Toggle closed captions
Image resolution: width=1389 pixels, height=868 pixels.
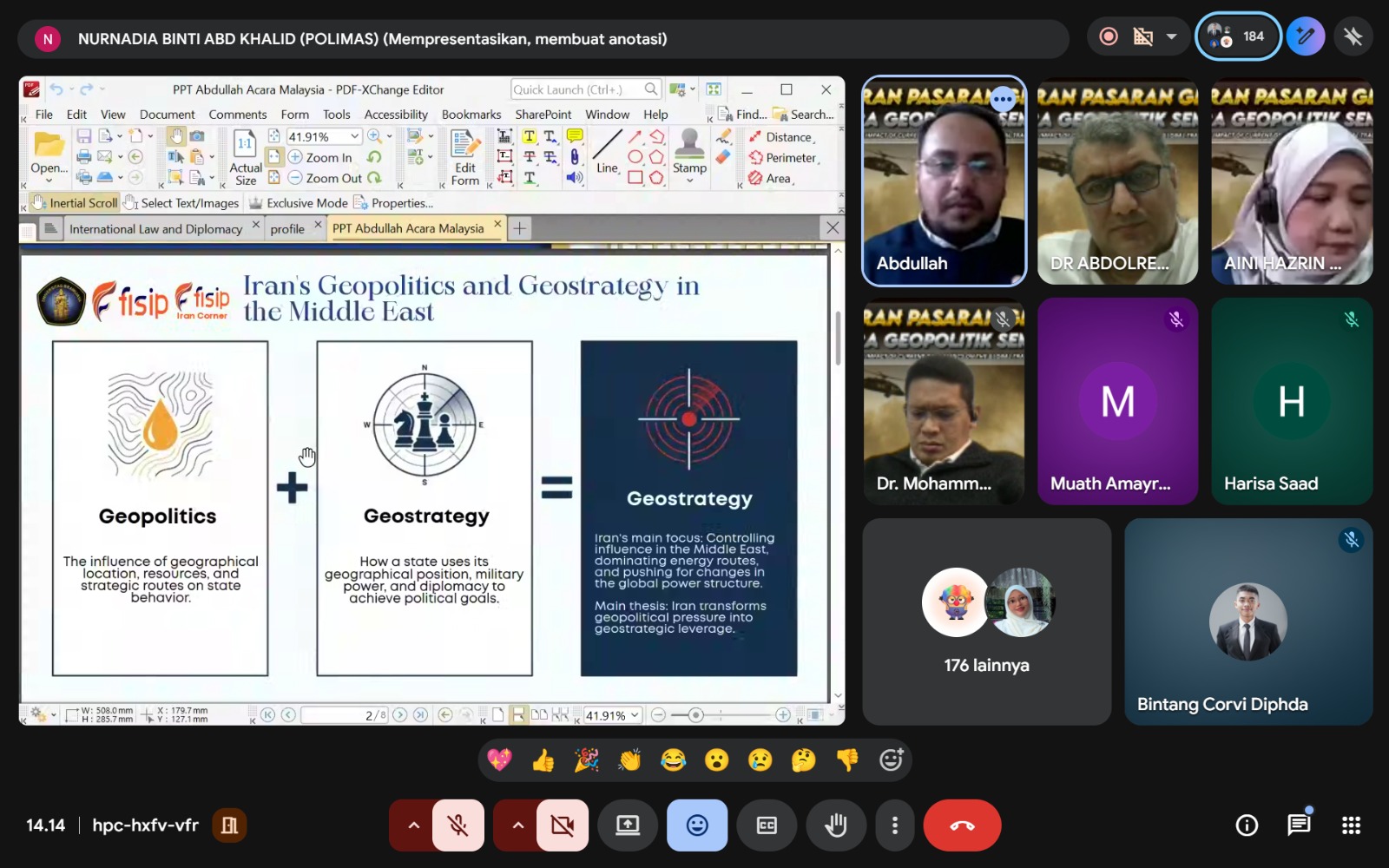(x=767, y=825)
